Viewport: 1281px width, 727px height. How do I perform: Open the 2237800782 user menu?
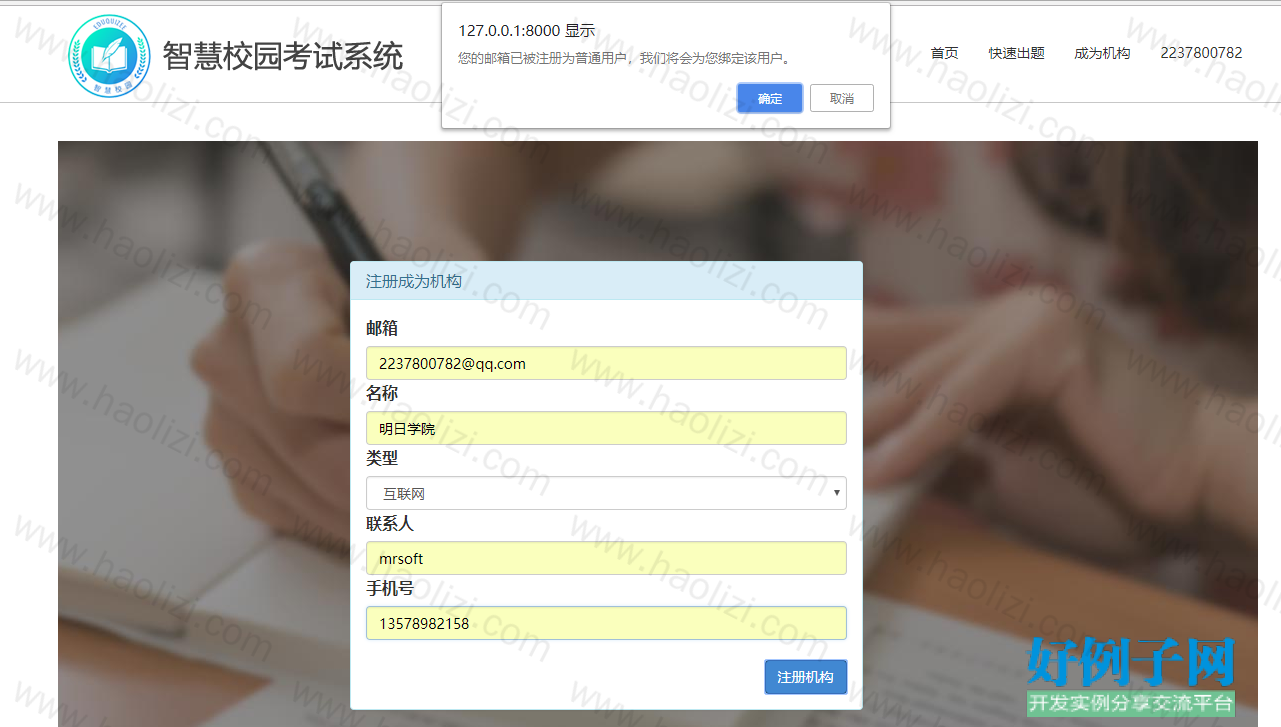1201,53
